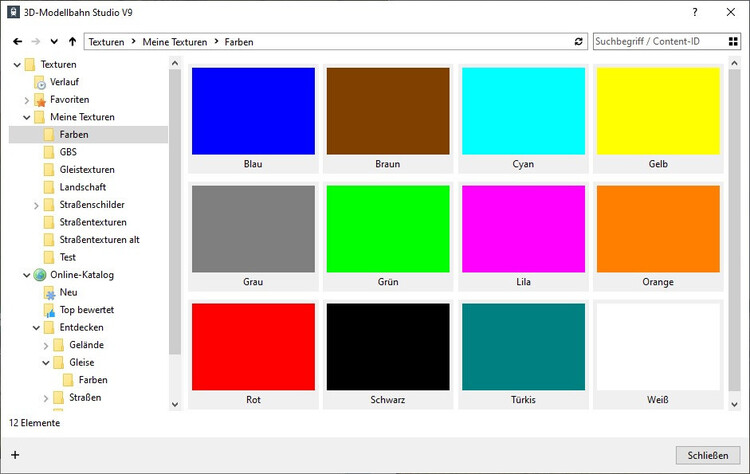Click texture grid scrollbar down arrow
The image size is (750, 474).
pos(734,404)
